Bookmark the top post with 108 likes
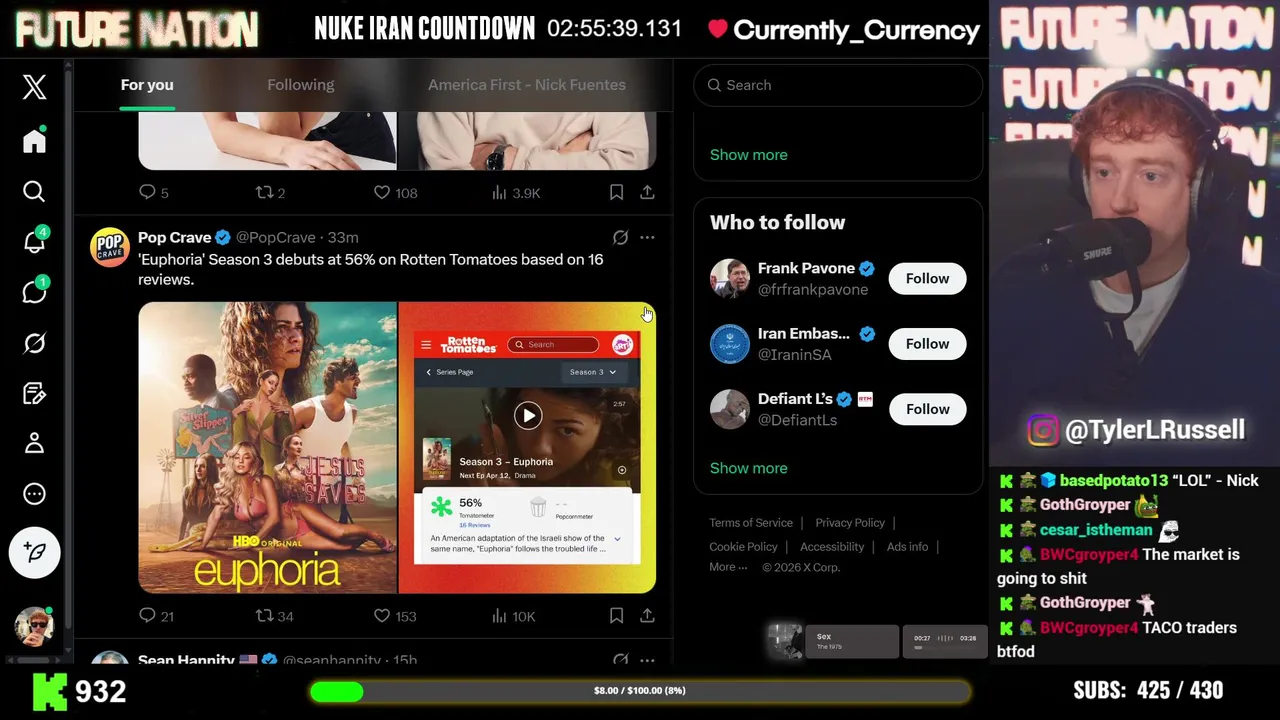This screenshot has width=1280, height=720. 616,193
